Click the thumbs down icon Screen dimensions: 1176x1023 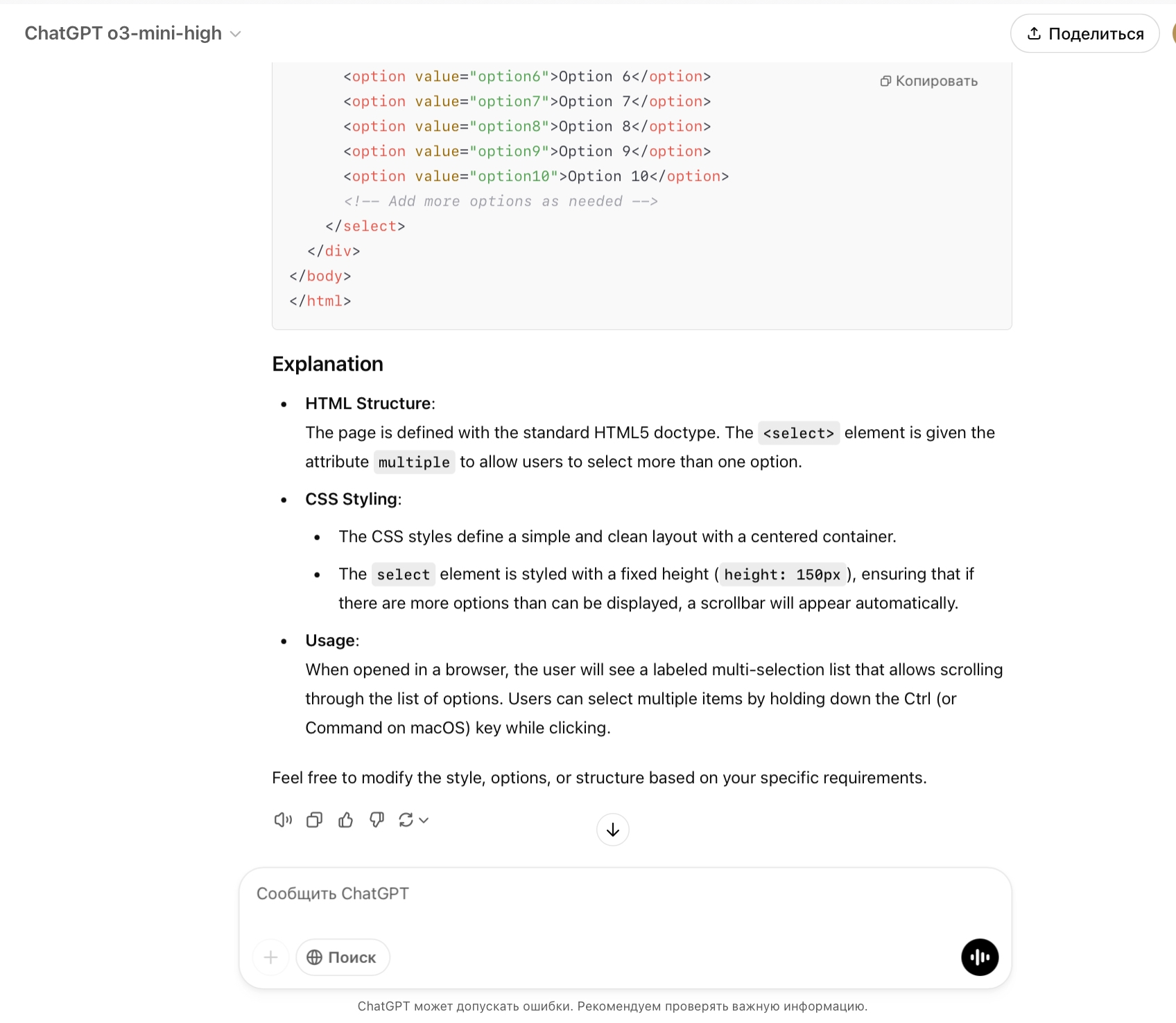click(x=377, y=820)
